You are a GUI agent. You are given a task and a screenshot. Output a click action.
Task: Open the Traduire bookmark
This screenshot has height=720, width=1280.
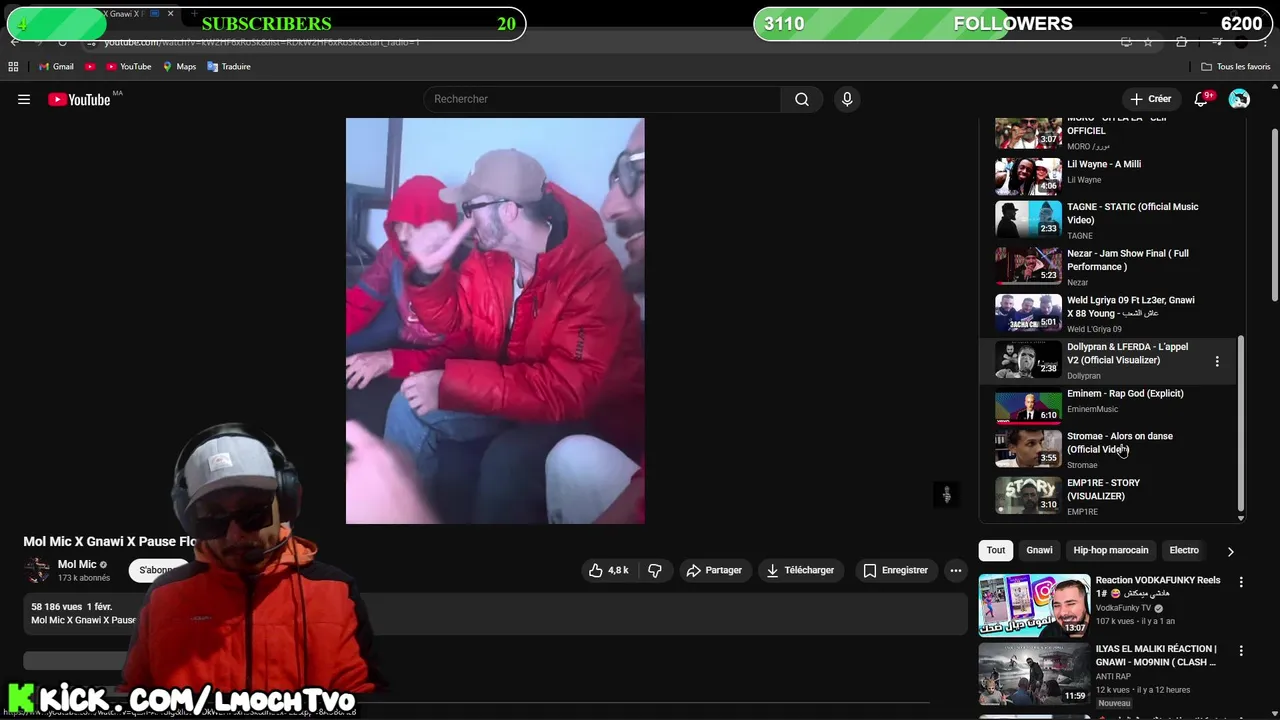coord(229,67)
